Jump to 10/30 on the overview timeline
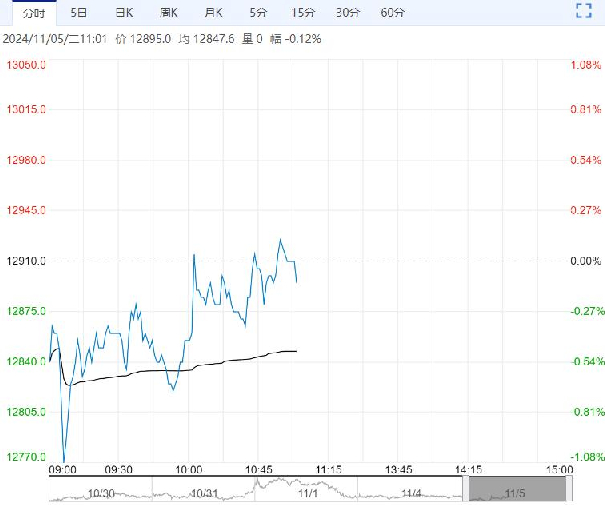The height and width of the screenshot is (505, 605). point(101,493)
